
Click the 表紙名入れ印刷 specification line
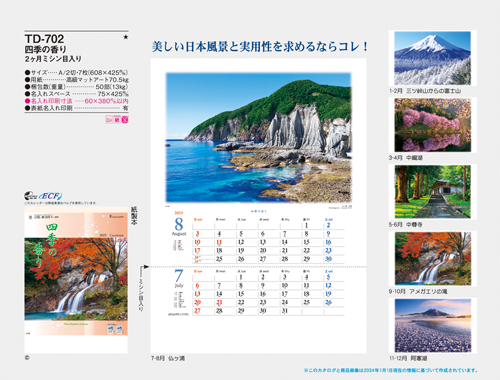click(76, 108)
